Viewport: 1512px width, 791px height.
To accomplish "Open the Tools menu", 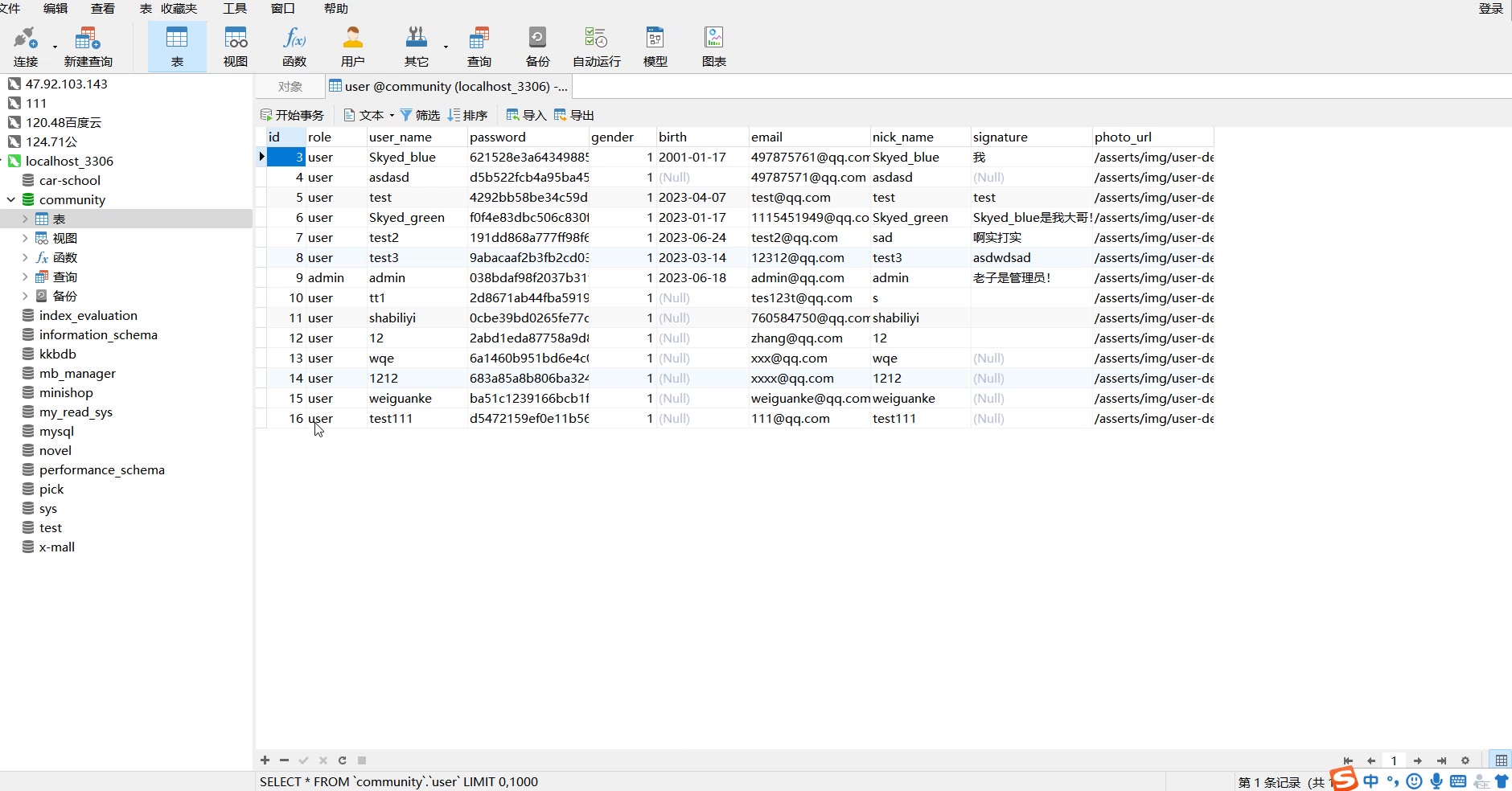I will 234,9.
